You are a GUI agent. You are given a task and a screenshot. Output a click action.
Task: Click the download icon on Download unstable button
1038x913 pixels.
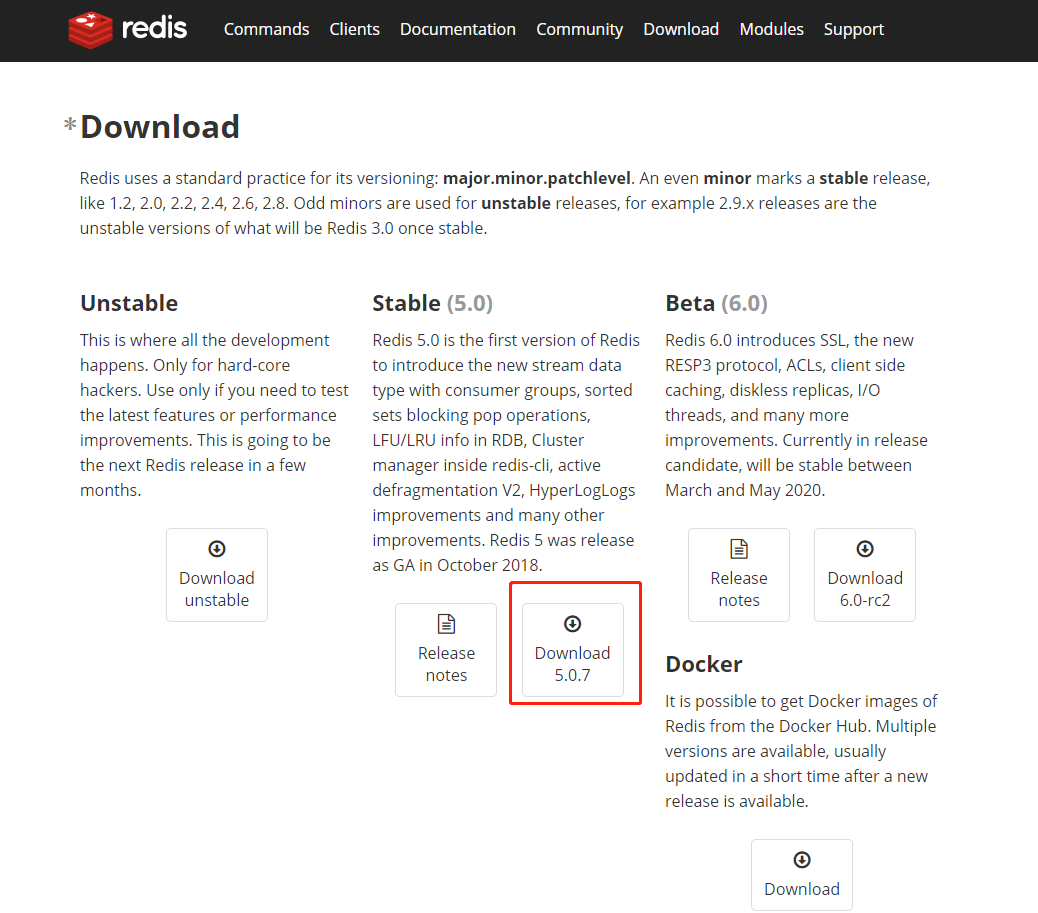[217, 548]
